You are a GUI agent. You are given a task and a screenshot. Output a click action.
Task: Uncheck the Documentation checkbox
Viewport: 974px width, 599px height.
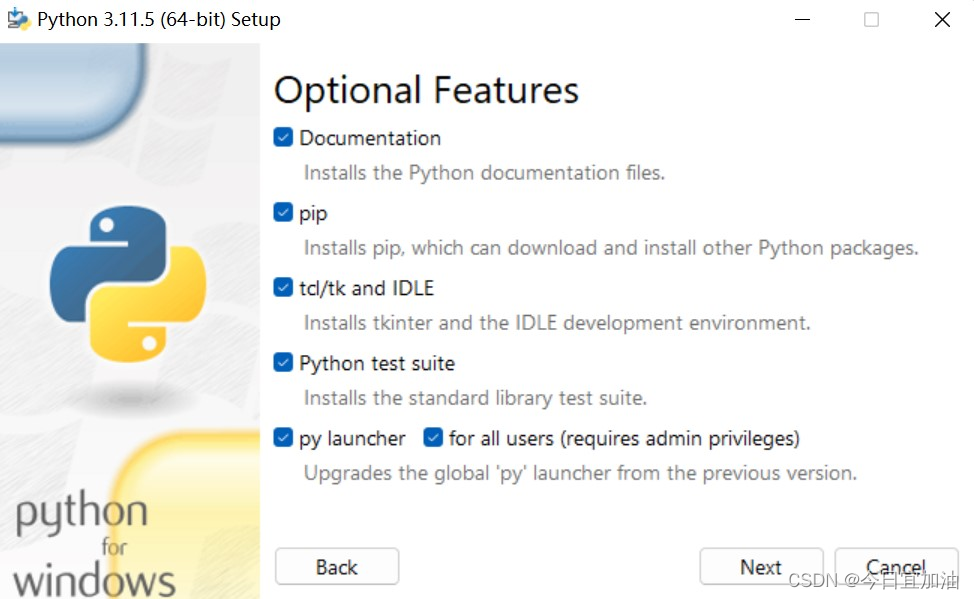[282, 137]
